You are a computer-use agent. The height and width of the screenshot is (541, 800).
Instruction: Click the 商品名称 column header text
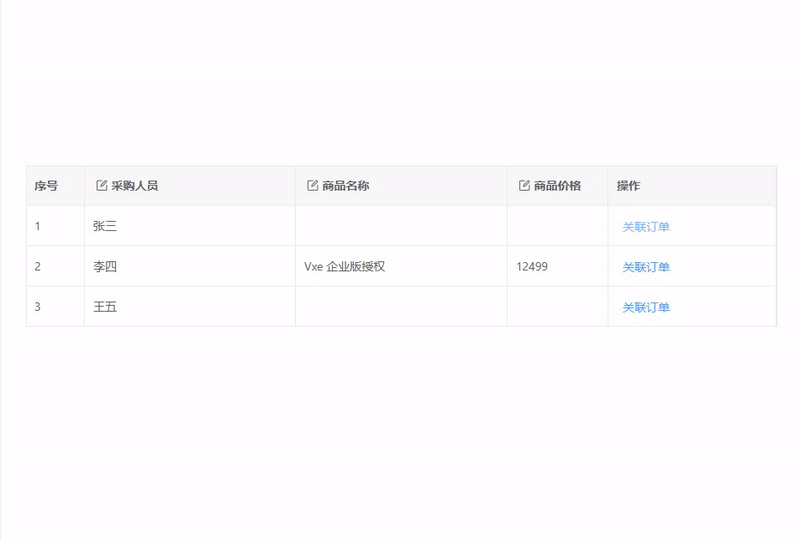click(x=346, y=186)
